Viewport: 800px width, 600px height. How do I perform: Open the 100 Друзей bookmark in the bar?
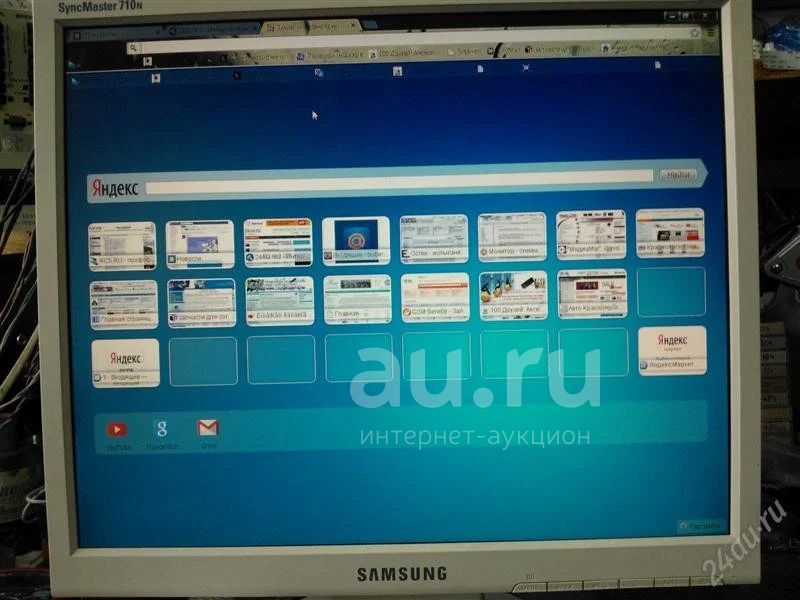point(402,53)
